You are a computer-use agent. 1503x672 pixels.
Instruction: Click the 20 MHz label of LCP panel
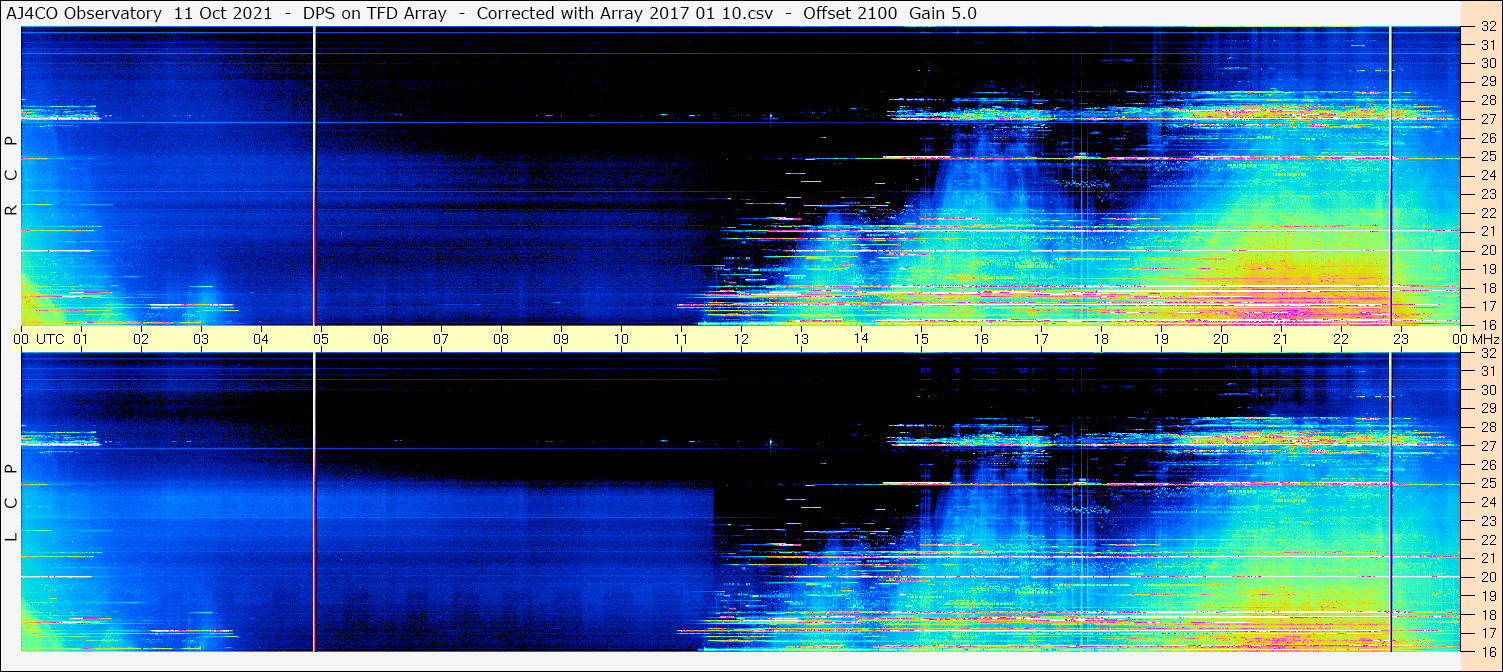[1487, 577]
